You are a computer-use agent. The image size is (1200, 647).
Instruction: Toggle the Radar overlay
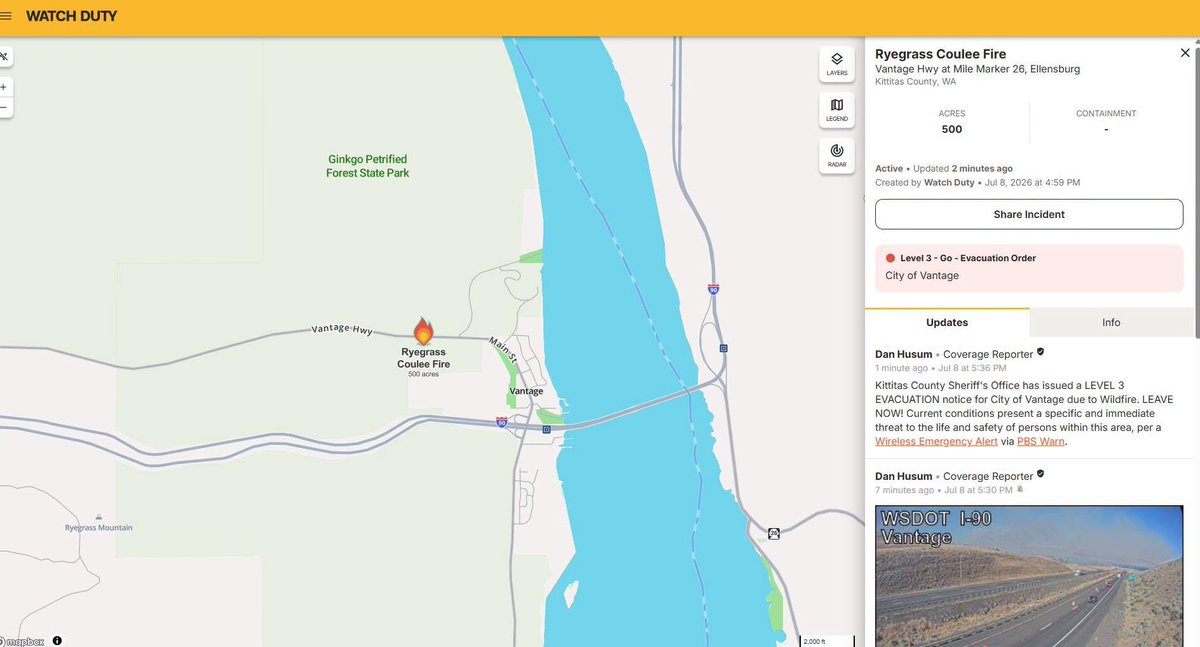click(837, 156)
